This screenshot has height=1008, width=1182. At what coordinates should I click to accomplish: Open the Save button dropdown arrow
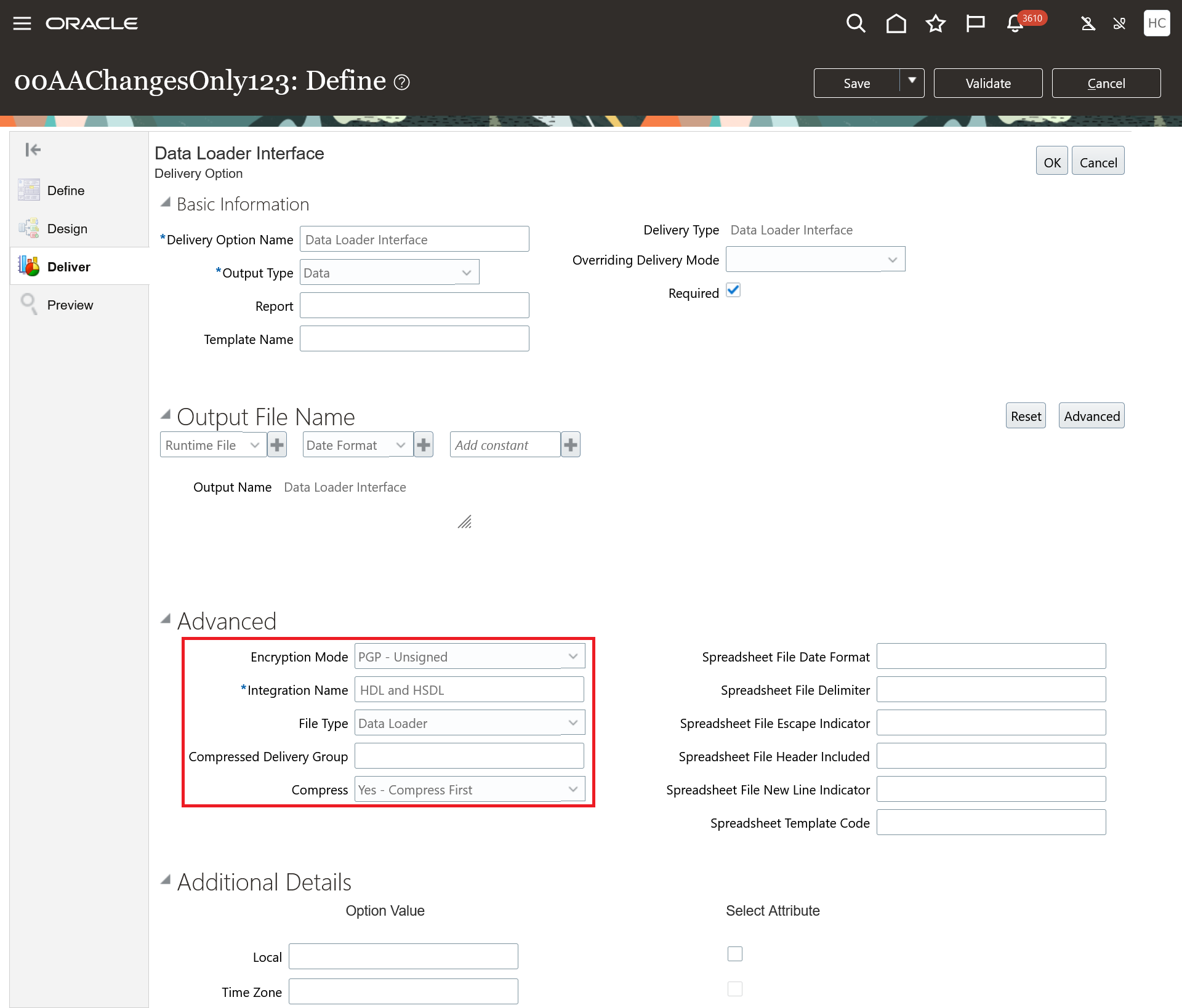click(912, 82)
